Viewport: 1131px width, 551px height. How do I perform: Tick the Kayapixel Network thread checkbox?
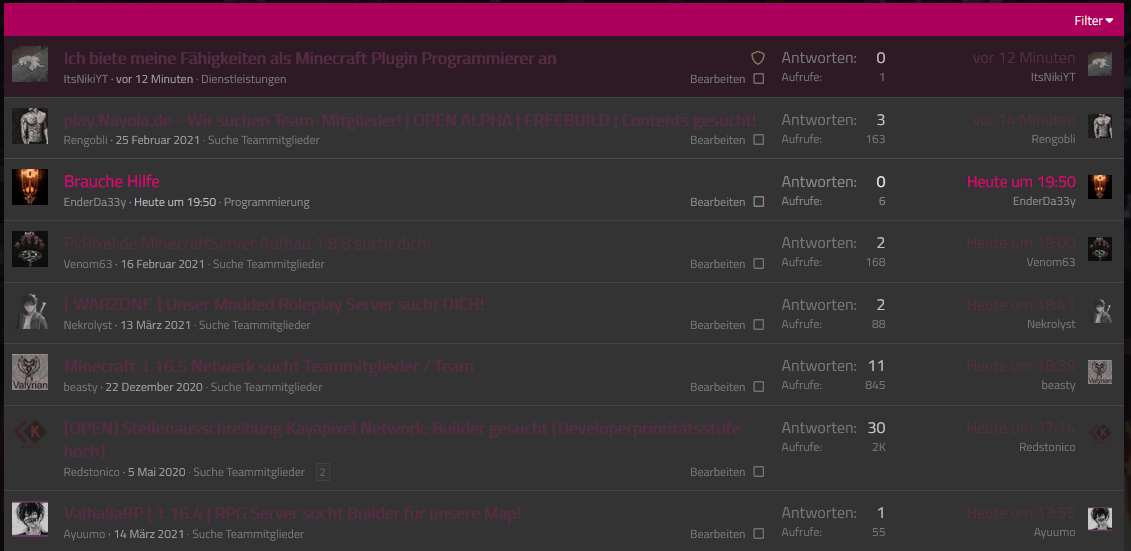(x=759, y=472)
